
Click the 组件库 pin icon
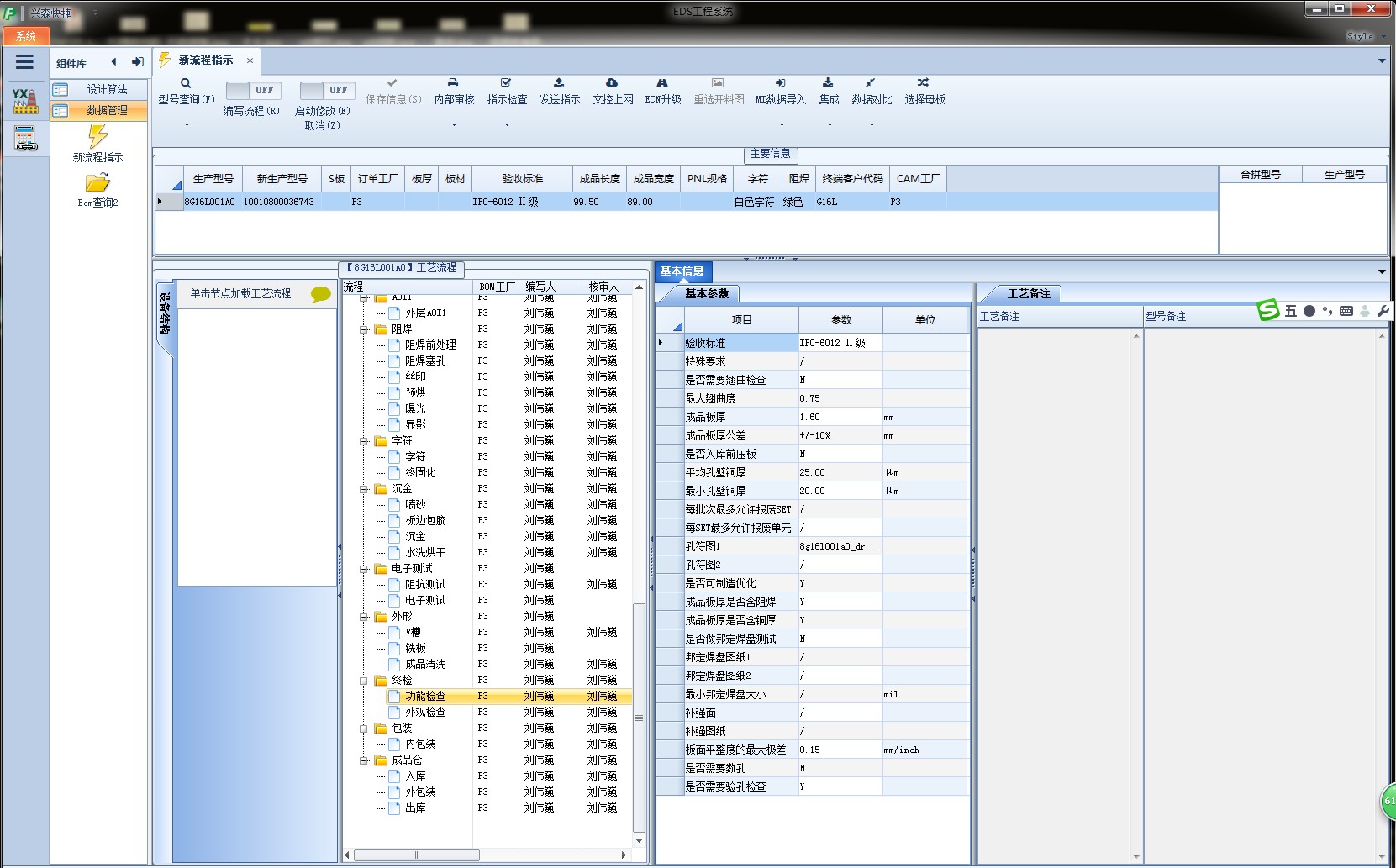(138, 62)
